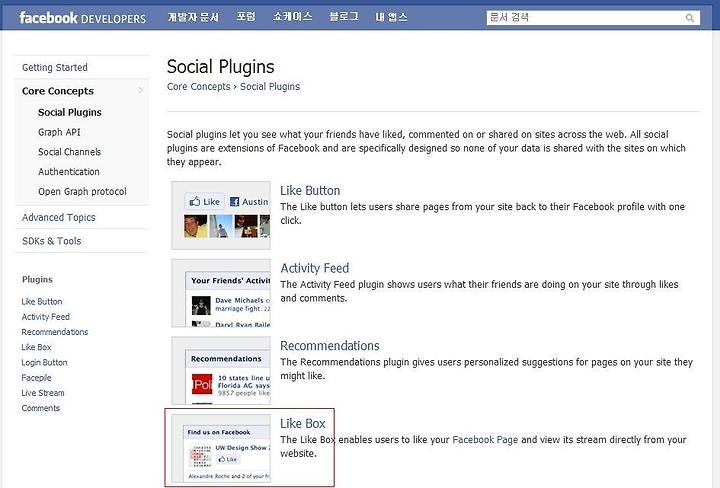Click the thumbs-up Like icon in preview
This screenshot has width=720, height=488.
(195, 202)
